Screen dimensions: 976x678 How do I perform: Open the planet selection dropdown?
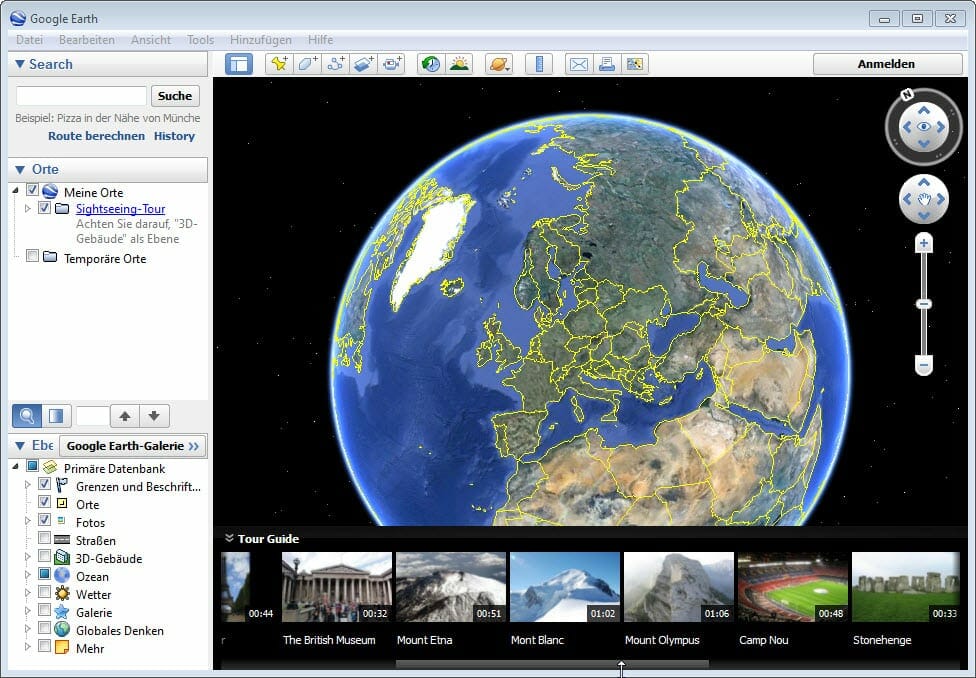[x=498, y=64]
